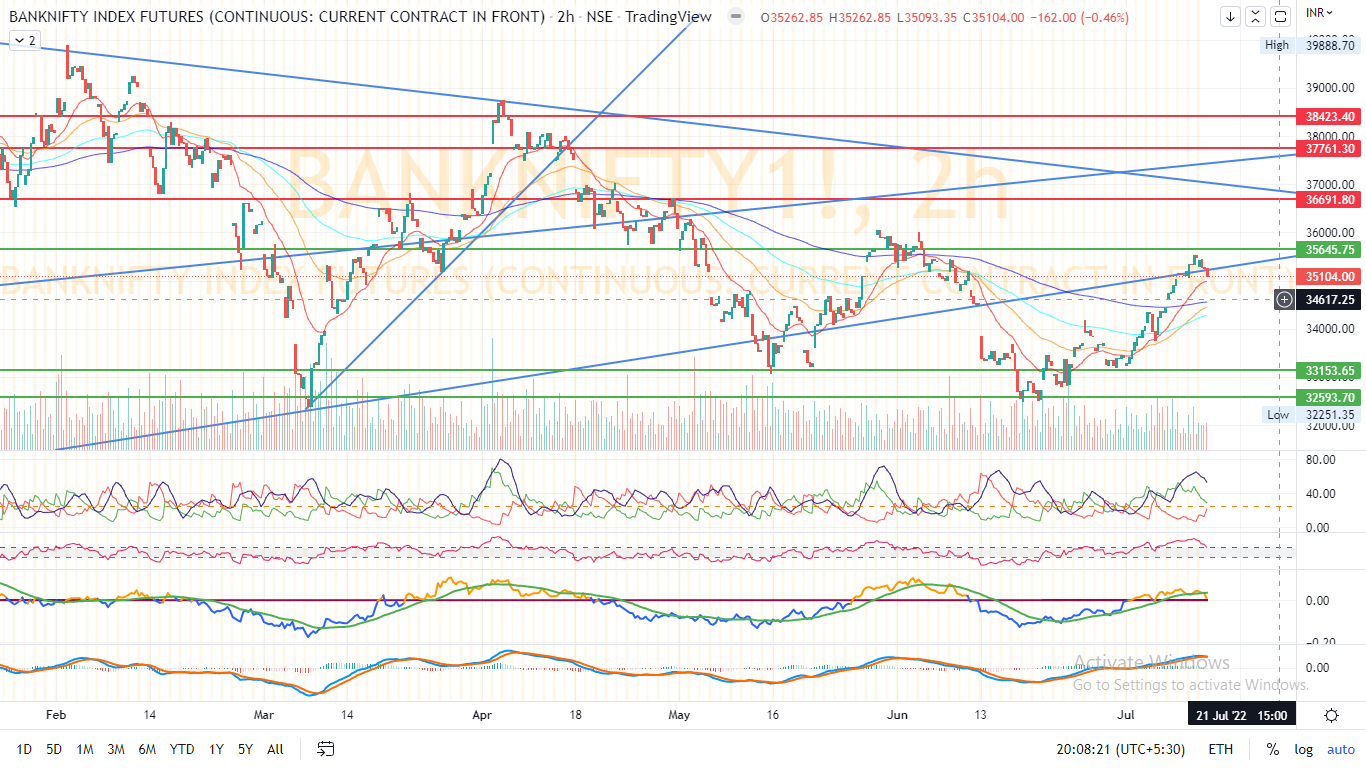Image resolution: width=1366 pixels, height=768 pixels.
Task: Open chart settings gear icon
Action: pos(1332,715)
